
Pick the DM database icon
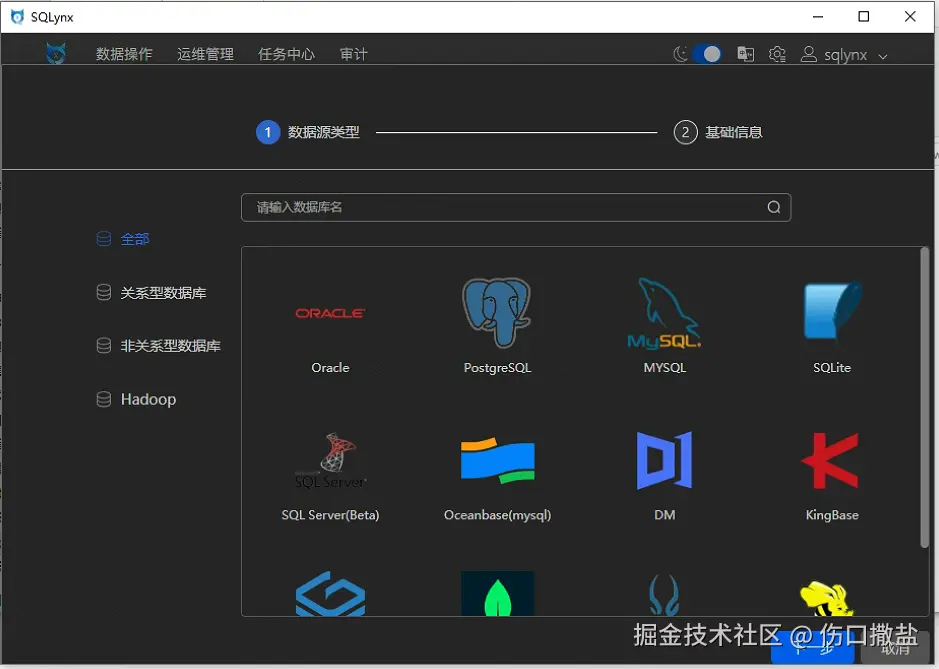(x=664, y=460)
